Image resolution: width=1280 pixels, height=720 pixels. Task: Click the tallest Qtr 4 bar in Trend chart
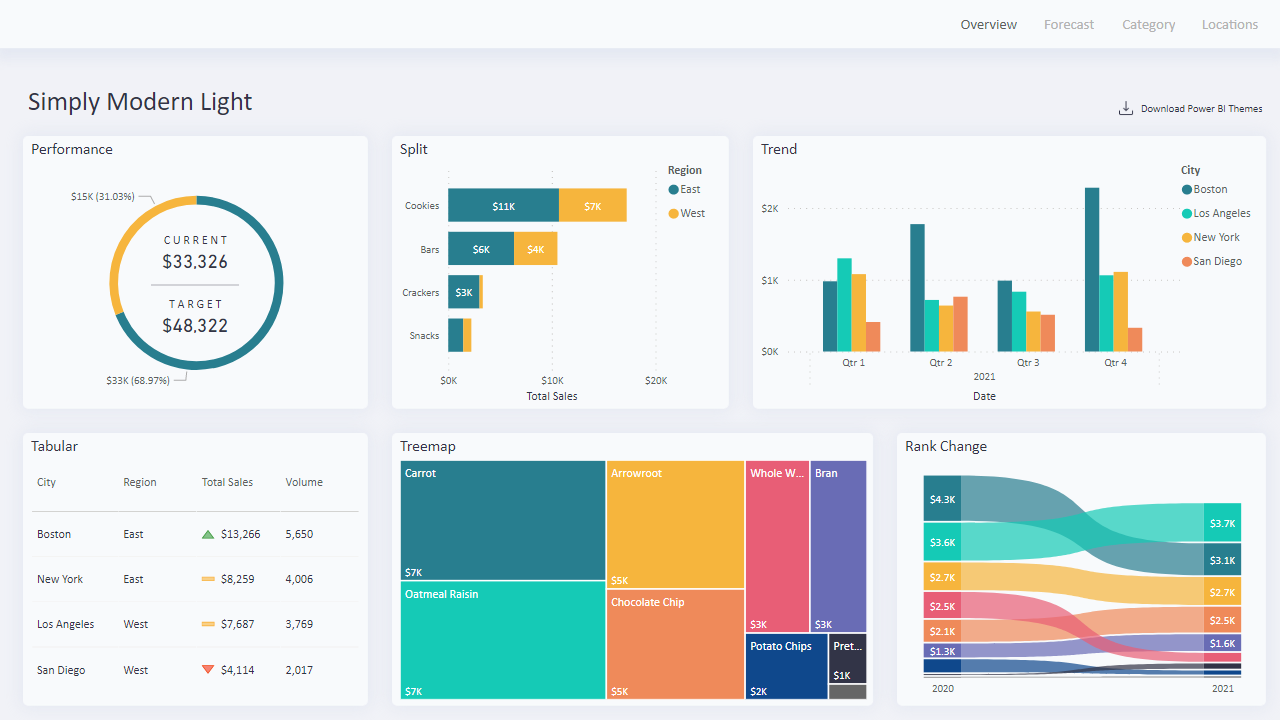point(1091,265)
